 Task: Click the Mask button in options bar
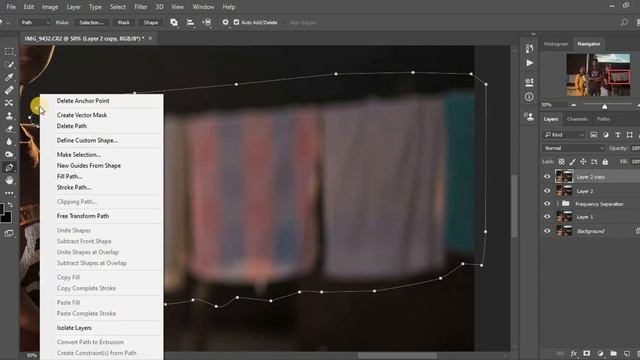[124, 22]
